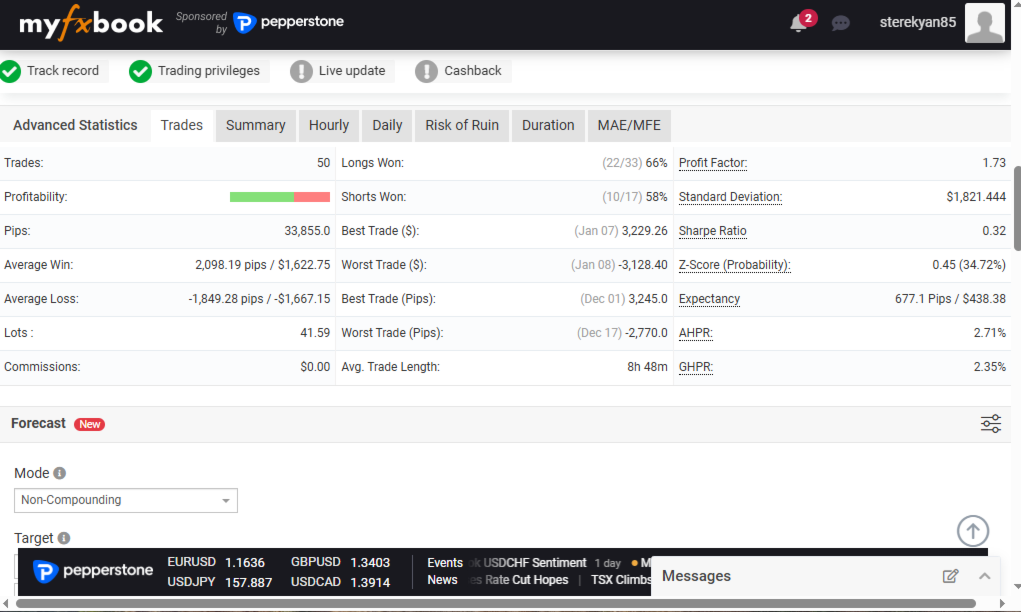Switch to the Summary tab
1021x612 pixels.
(255, 125)
